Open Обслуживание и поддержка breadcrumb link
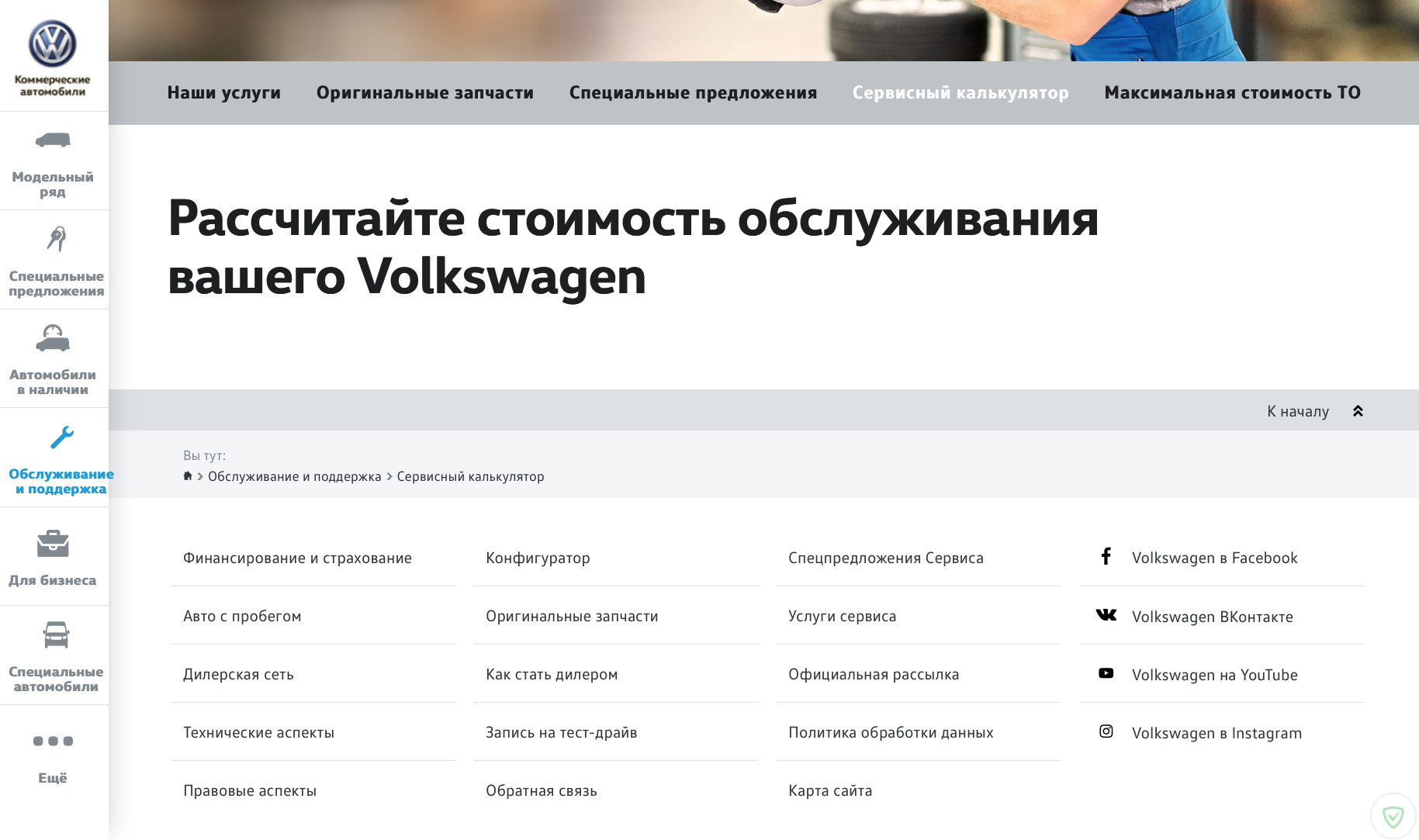 pyautogui.click(x=295, y=476)
